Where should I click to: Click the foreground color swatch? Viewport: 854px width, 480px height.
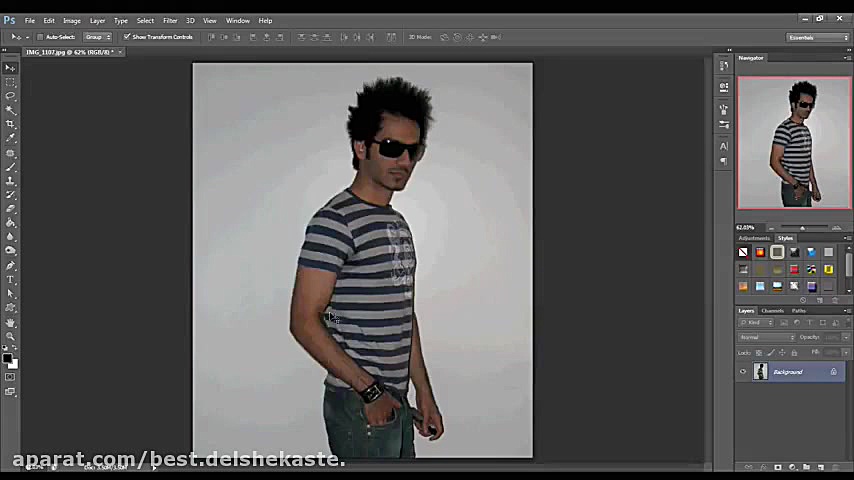[7, 358]
